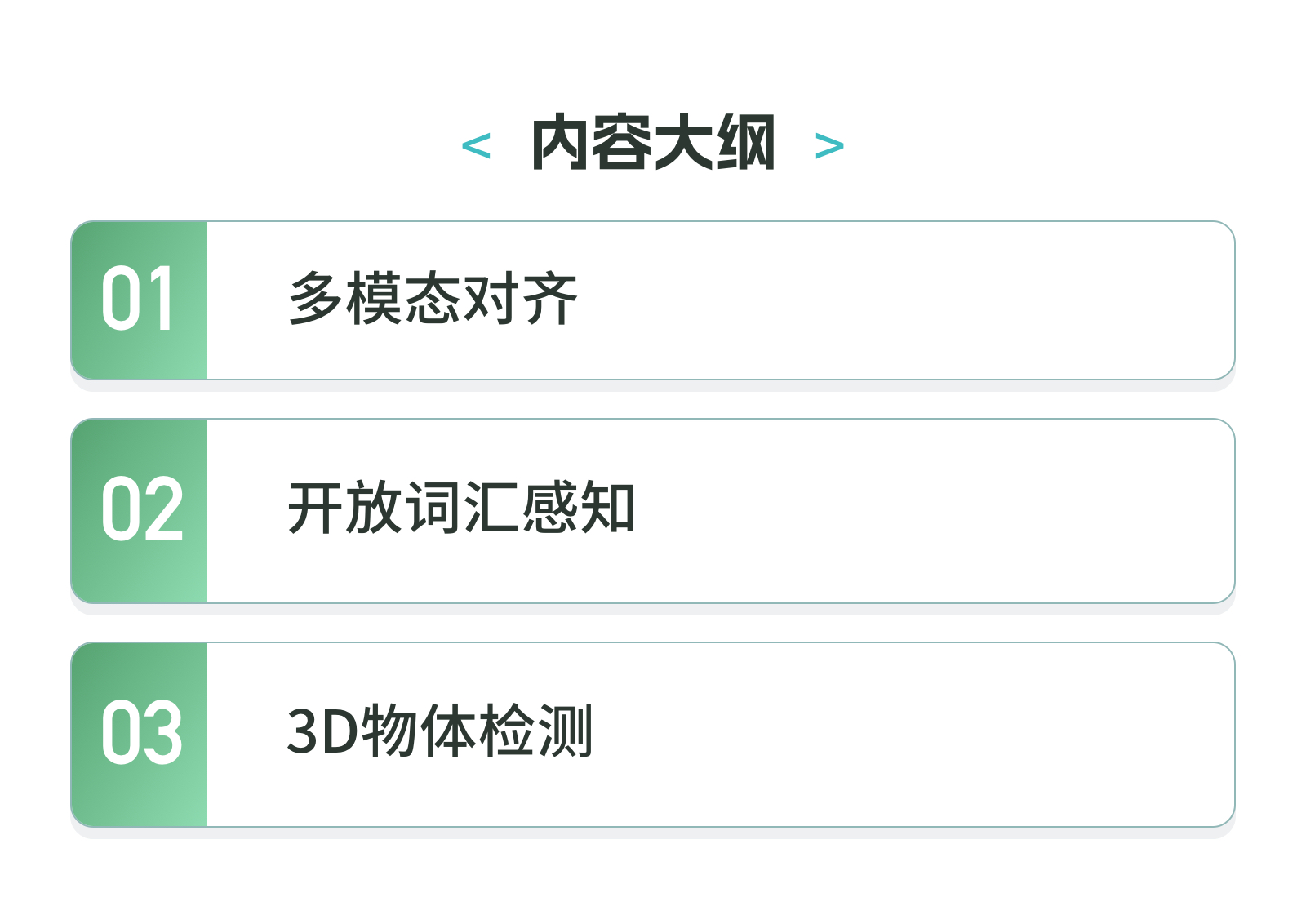Click the 内容大纲 heading text
The height and width of the screenshot is (924, 1306).
[x=653, y=143]
